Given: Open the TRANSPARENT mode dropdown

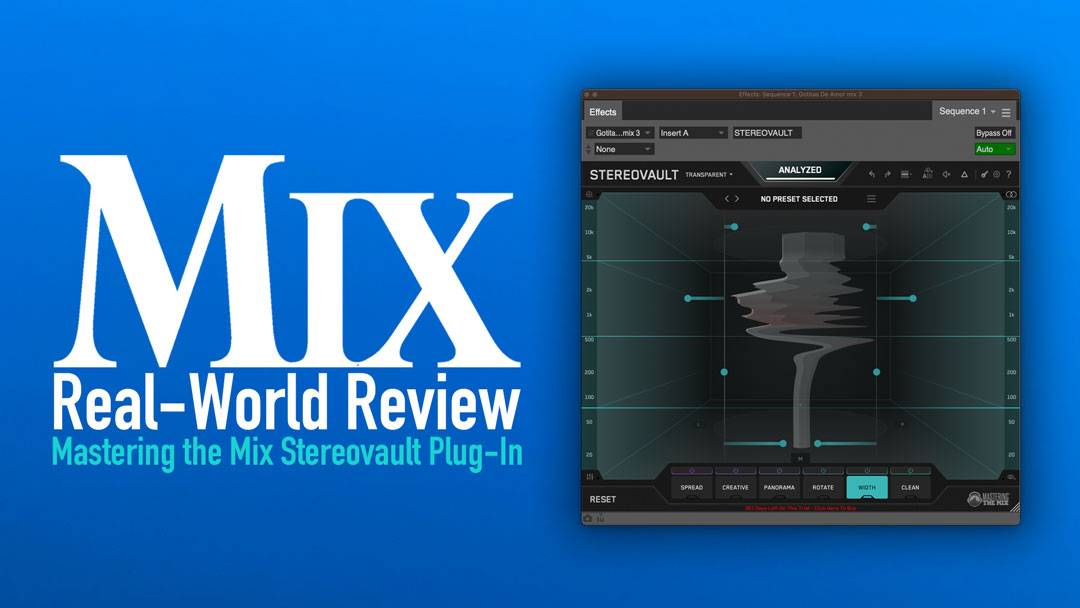Looking at the screenshot, I should [x=709, y=175].
